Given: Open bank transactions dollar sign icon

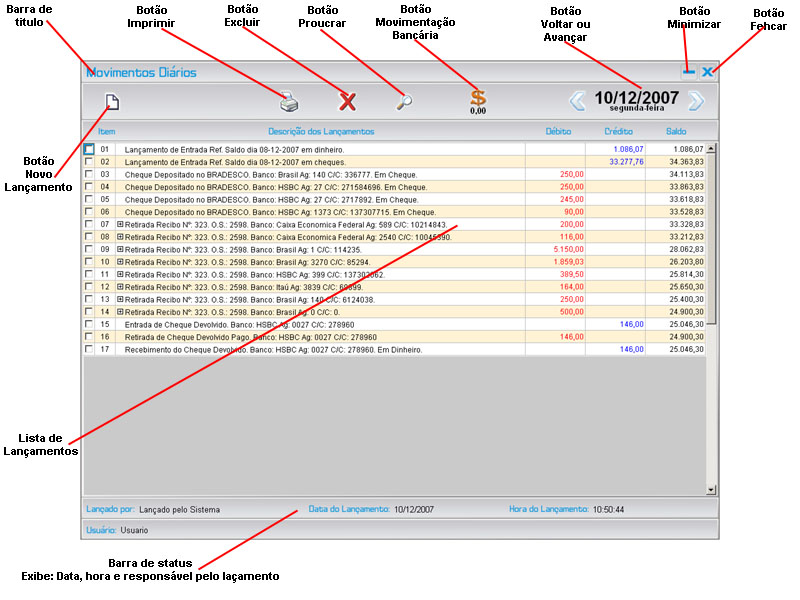Looking at the screenshot, I should click(478, 98).
